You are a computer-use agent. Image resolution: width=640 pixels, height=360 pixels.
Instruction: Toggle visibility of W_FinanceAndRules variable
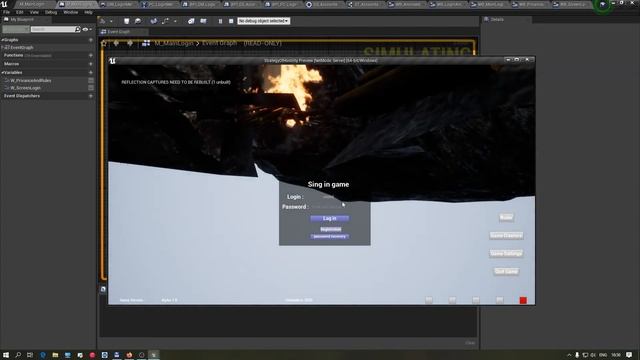pyautogui.click(x=91, y=80)
